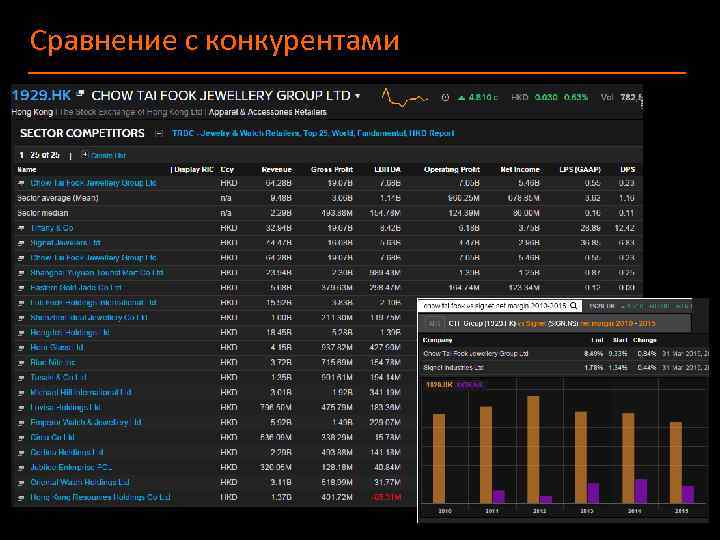The width and height of the screenshot is (720, 540).
Task: Open the TRBC Jewelry & Watch Retailers report link
Action: [x=313, y=133]
